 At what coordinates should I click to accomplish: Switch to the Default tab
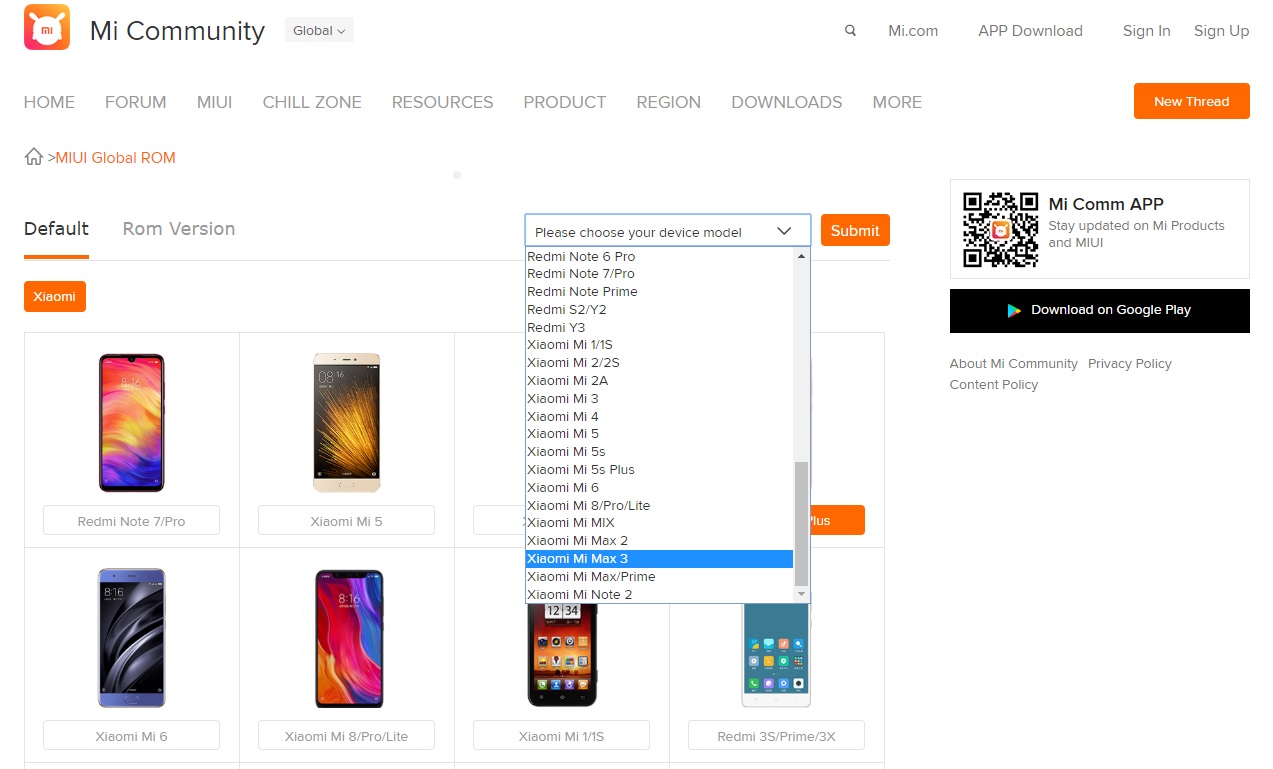pyautogui.click(x=56, y=229)
